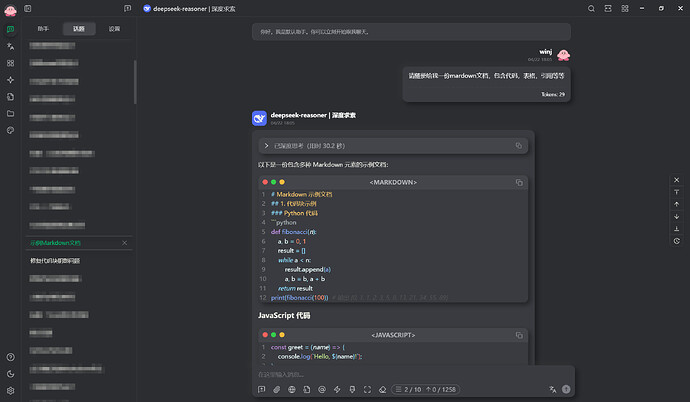
Task: Open the knowledge base icon in sidebar
Action: pos(11,97)
